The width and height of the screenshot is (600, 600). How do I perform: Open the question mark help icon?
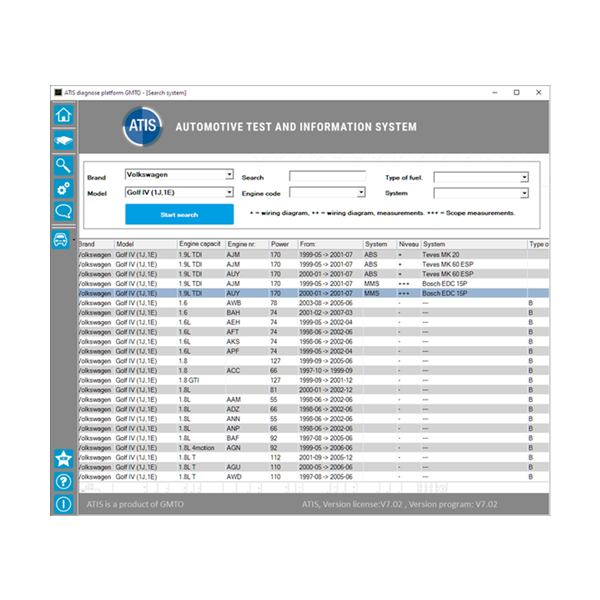pos(64,481)
